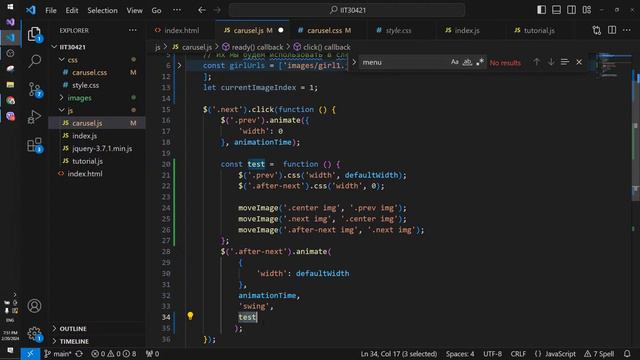The image size is (640, 360).
Task: Expand the TIMELINE section
Action: pos(74,341)
